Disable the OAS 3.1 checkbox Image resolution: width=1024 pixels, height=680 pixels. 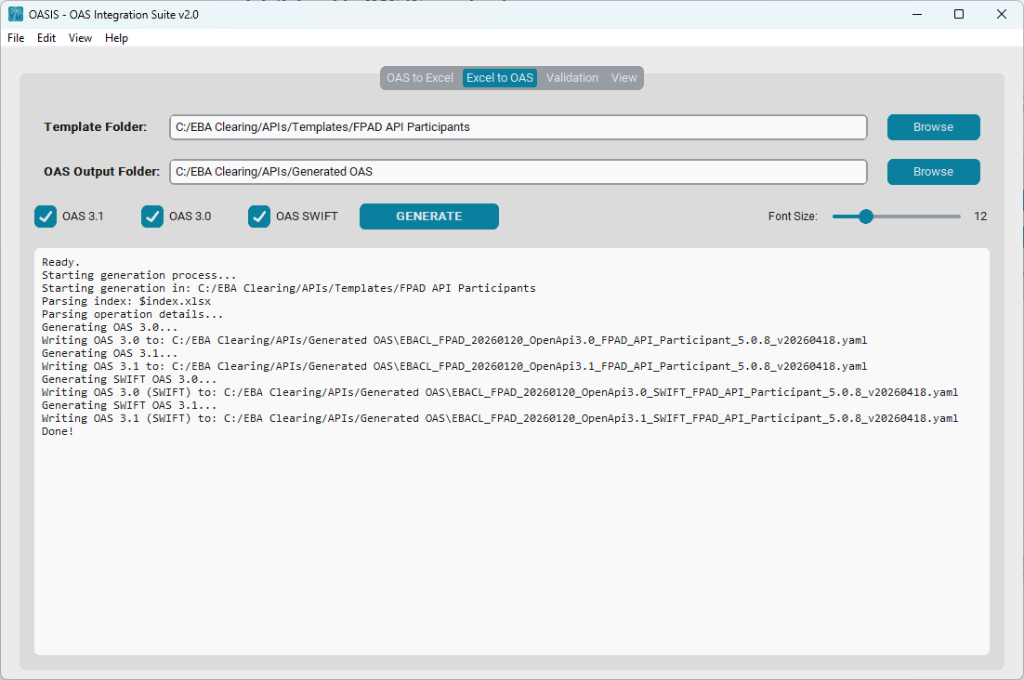pyautogui.click(x=45, y=216)
